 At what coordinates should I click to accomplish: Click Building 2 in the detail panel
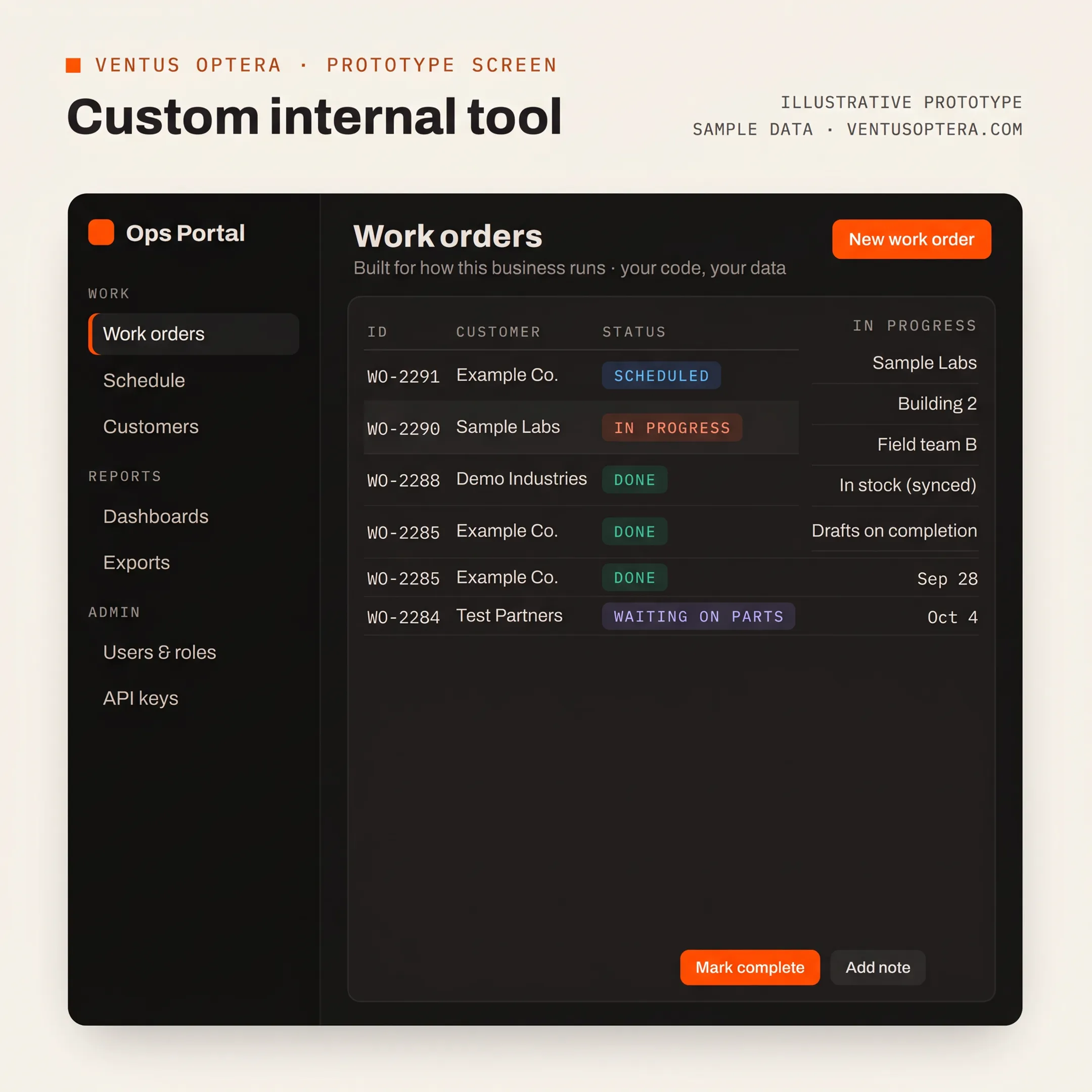coord(937,403)
